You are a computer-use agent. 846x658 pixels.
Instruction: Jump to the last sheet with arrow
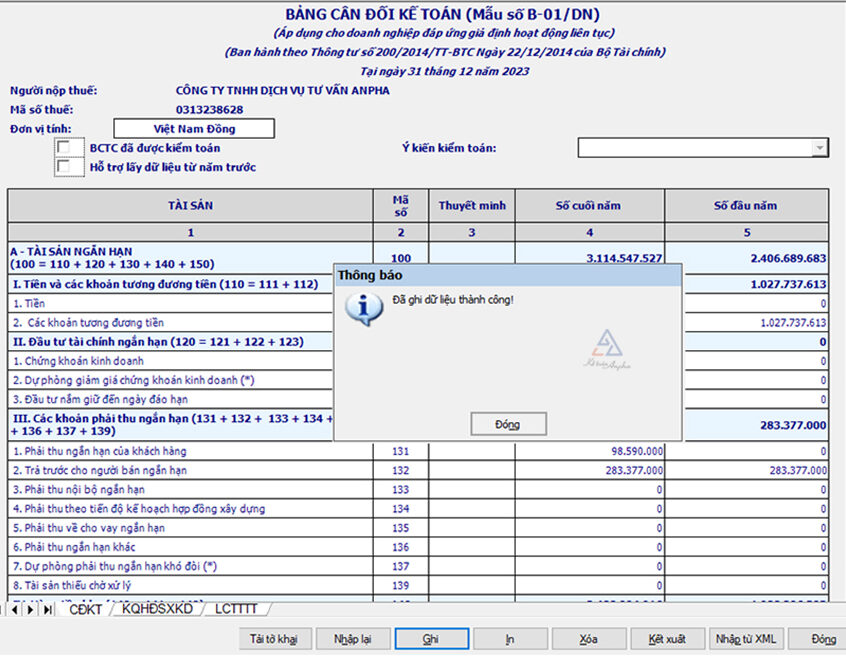tap(47, 609)
